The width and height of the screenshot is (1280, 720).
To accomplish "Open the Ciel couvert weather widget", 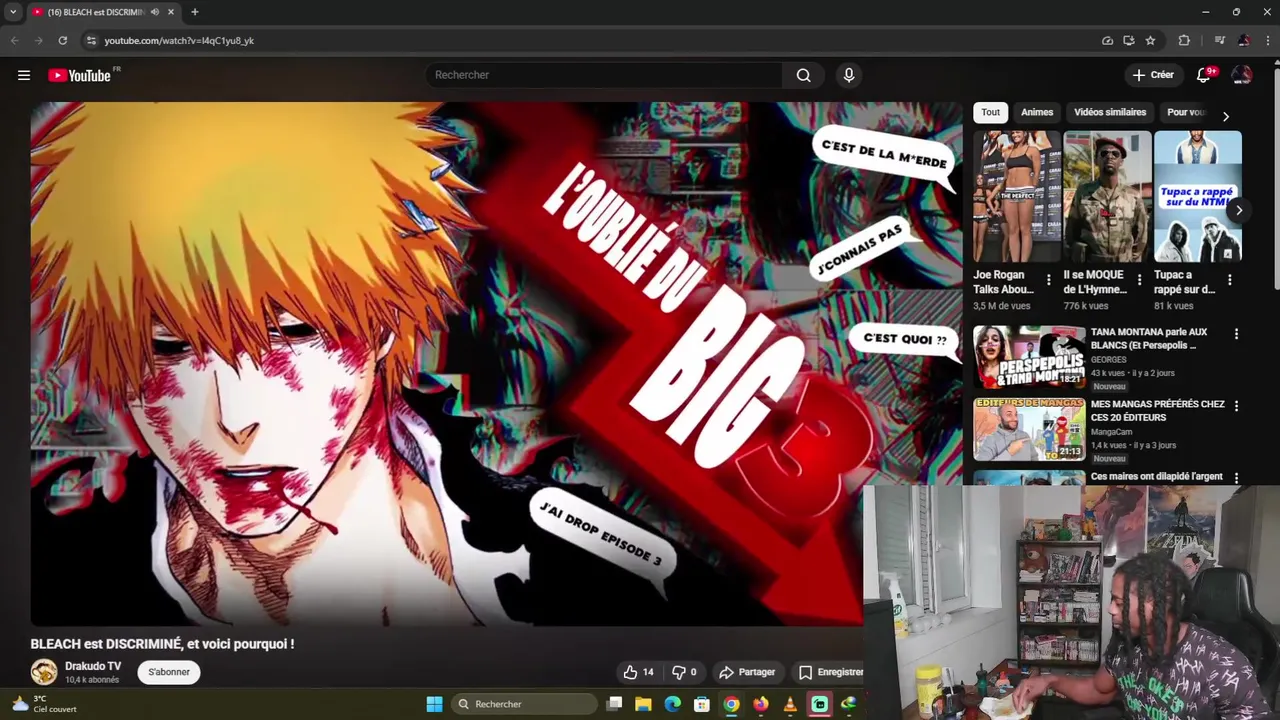I will point(45,704).
